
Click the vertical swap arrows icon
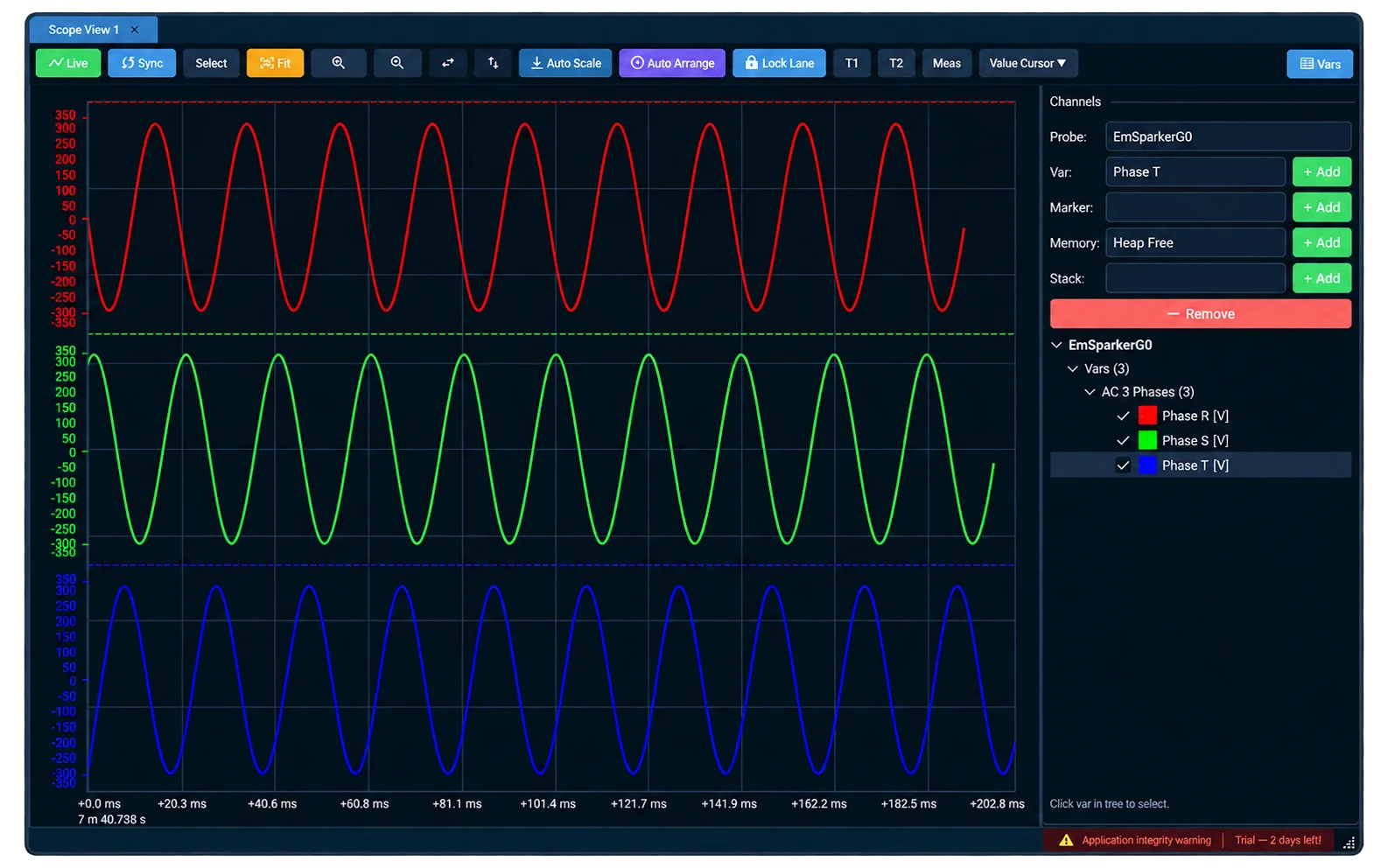click(x=493, y=63)
